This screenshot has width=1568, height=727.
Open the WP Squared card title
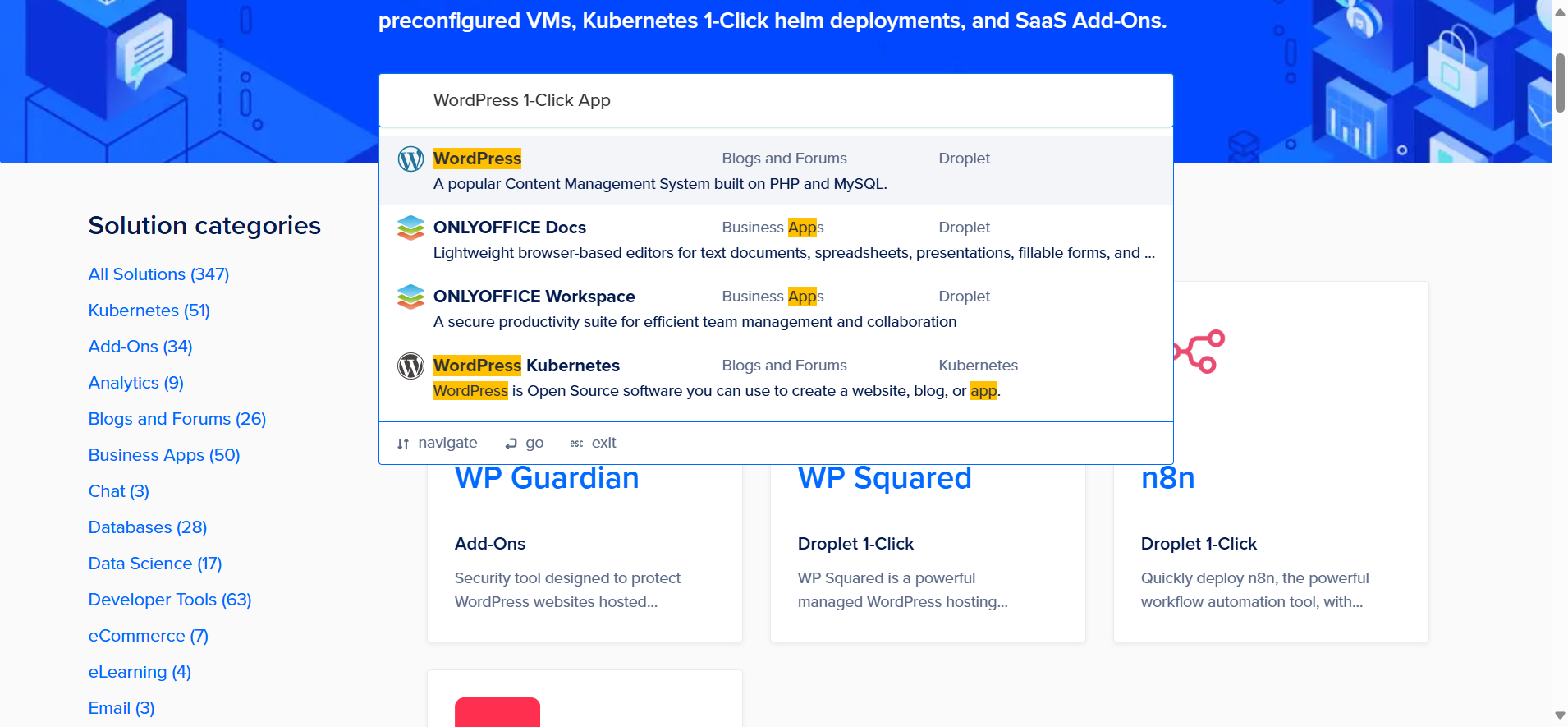(885, 478)
